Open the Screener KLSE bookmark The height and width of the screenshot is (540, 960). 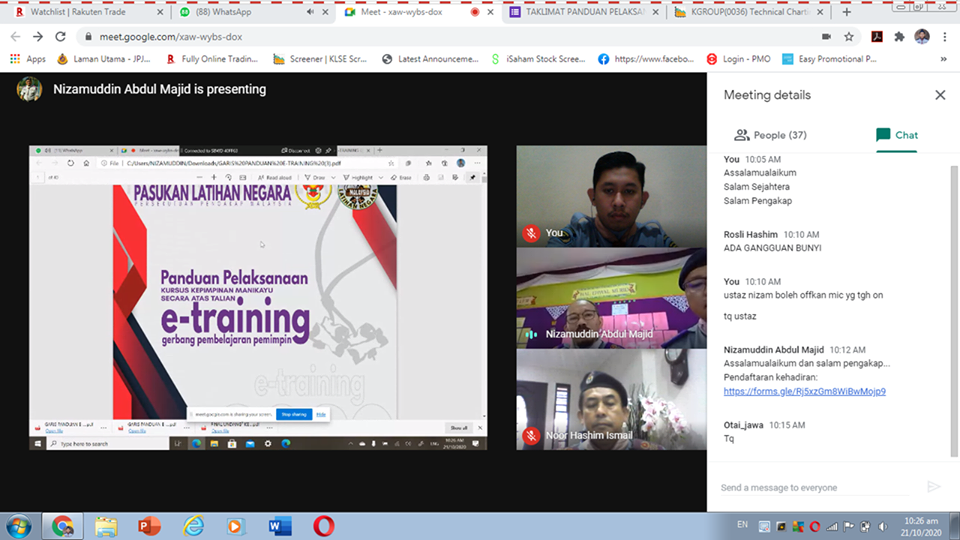coord(320,59)
